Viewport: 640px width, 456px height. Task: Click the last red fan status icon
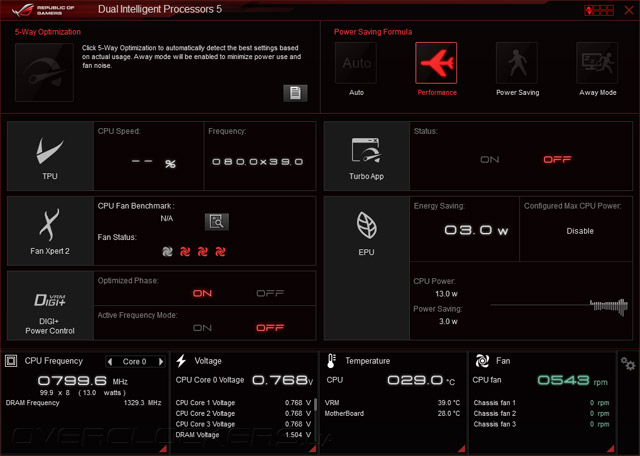[220, 251]
